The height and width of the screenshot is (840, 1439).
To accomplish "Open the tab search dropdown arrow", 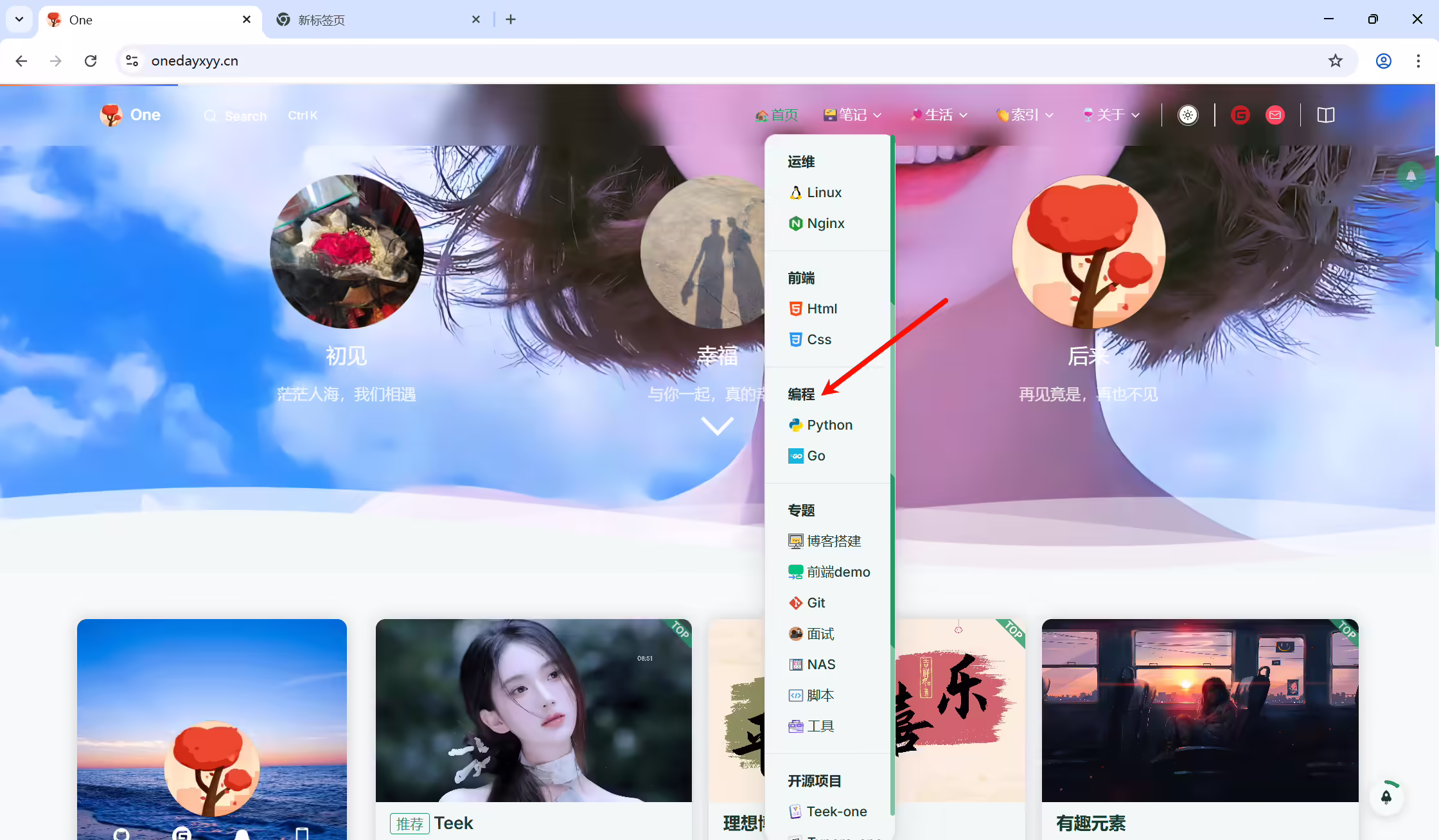I will [19, 19].
